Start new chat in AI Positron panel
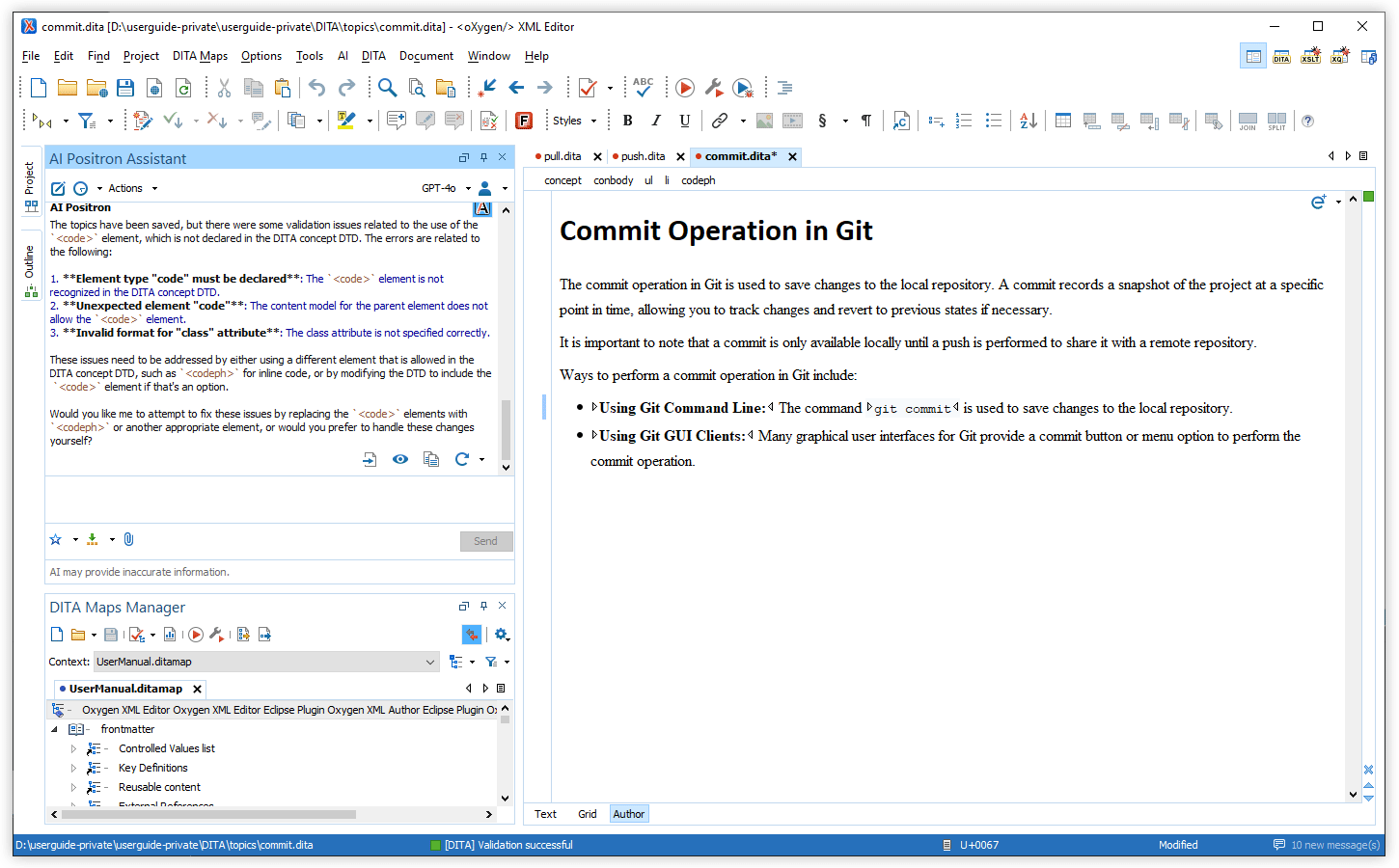The width and height of the screenshot is (1399, 868). click(58, 188)
